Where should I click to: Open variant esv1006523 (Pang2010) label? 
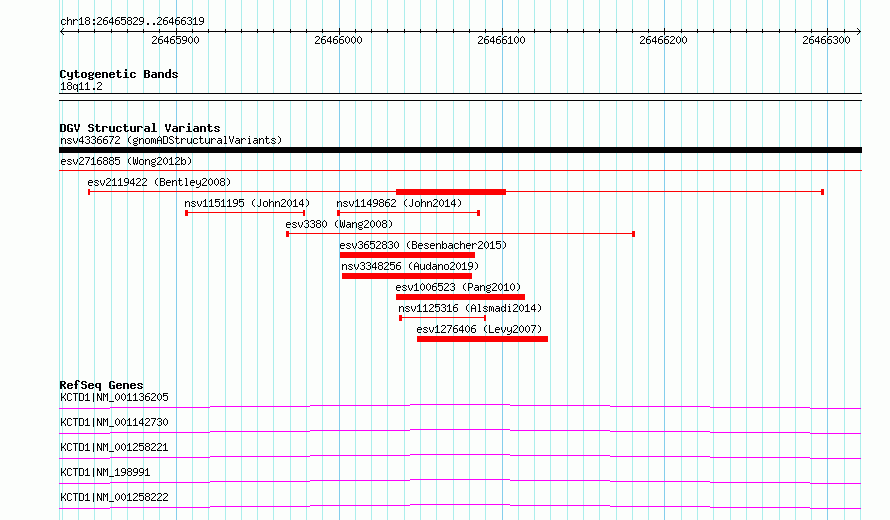pos(458,287)
